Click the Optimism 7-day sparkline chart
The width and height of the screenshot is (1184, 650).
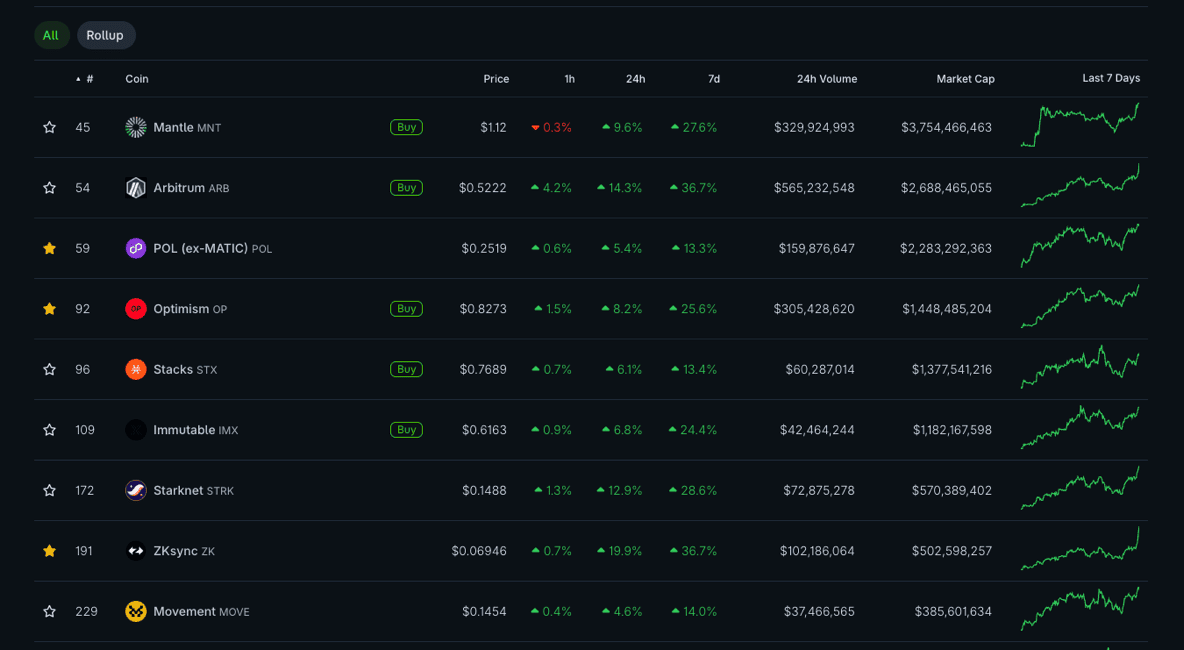click(x=1079, y=308)
